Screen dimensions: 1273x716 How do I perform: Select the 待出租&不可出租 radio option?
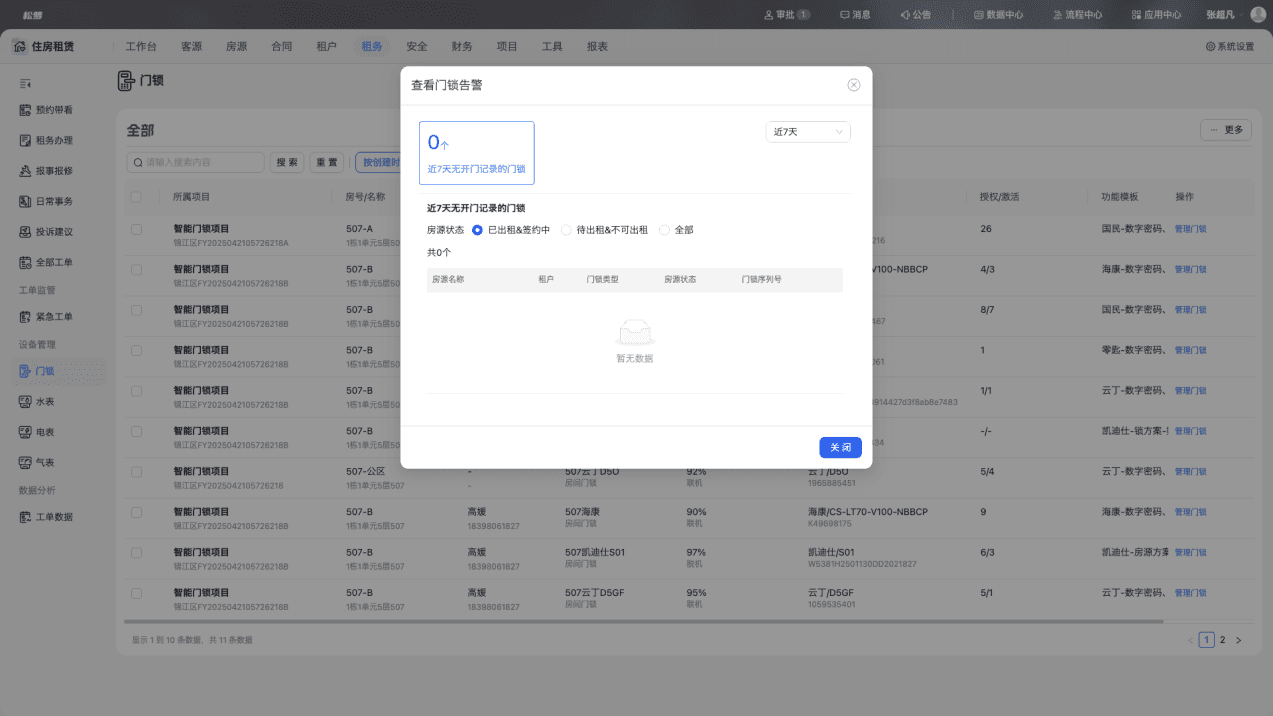(604, 230)
